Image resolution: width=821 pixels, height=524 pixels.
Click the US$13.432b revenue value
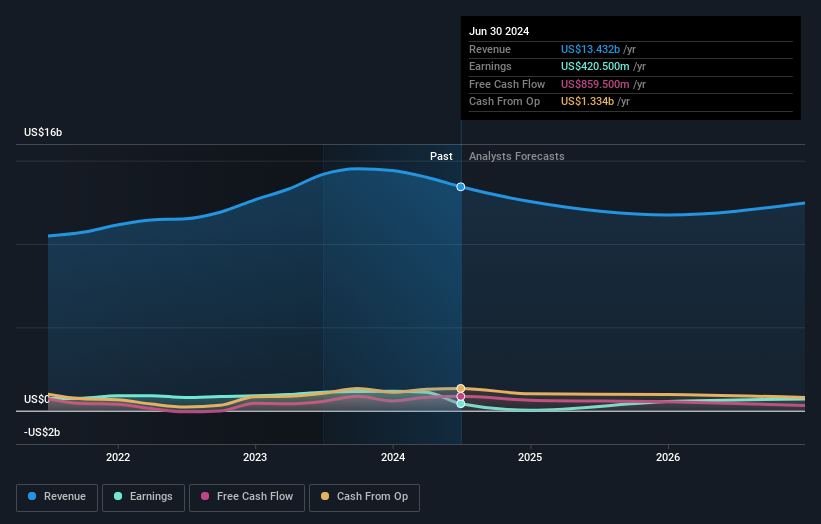click(x=591, y=49)
